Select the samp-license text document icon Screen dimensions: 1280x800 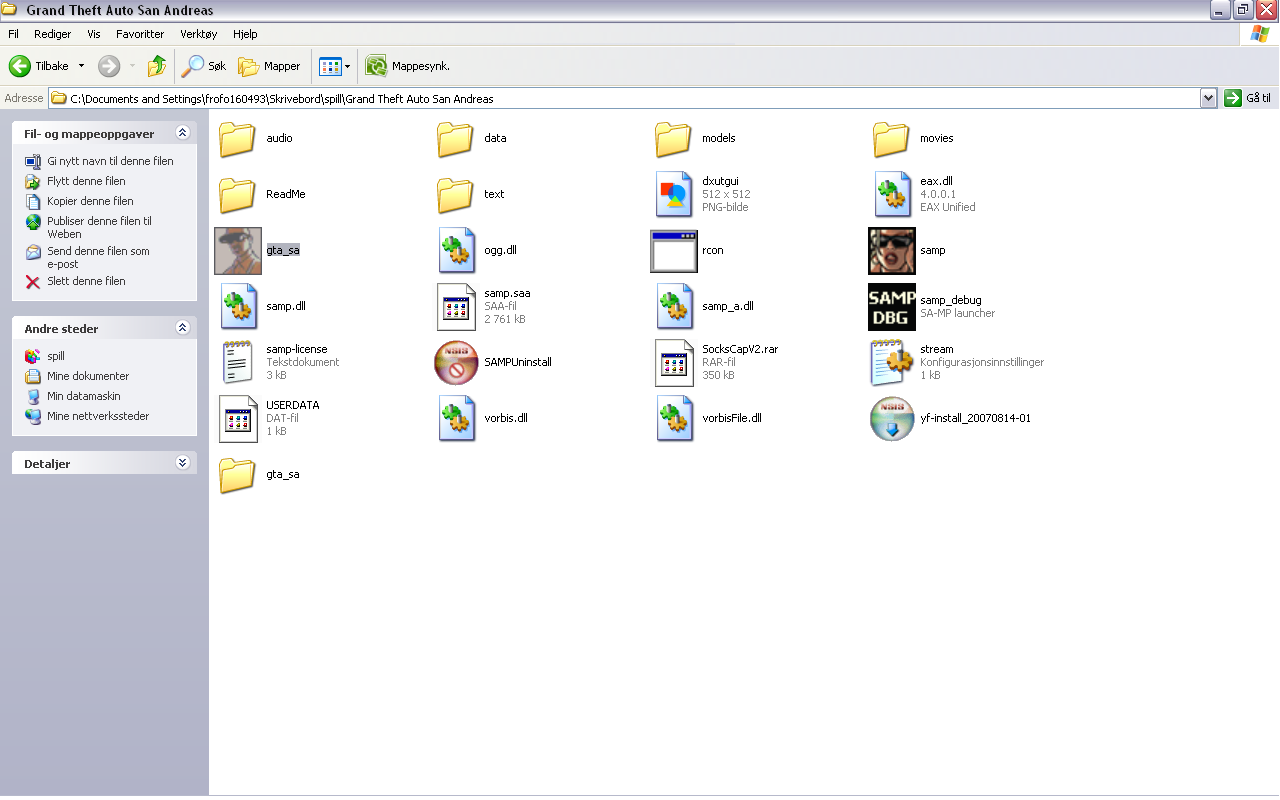pyautogui.click(x=238, y=363)
